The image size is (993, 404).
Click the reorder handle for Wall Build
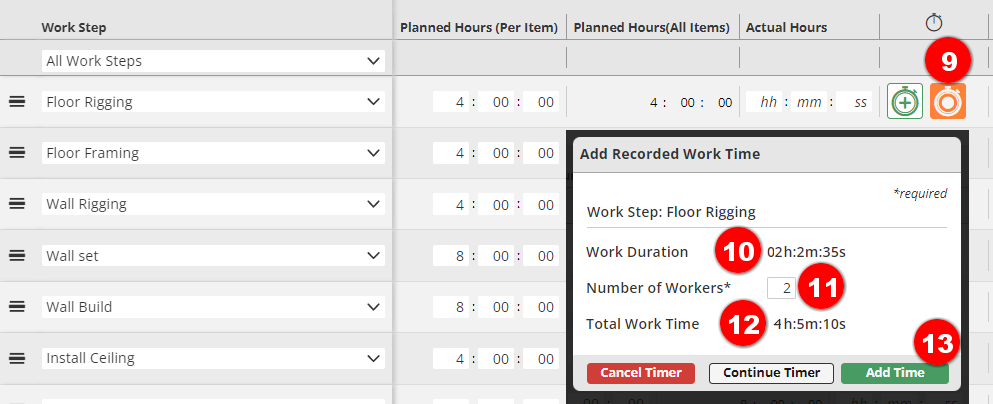pyautogui.click(x=17, y=306)
